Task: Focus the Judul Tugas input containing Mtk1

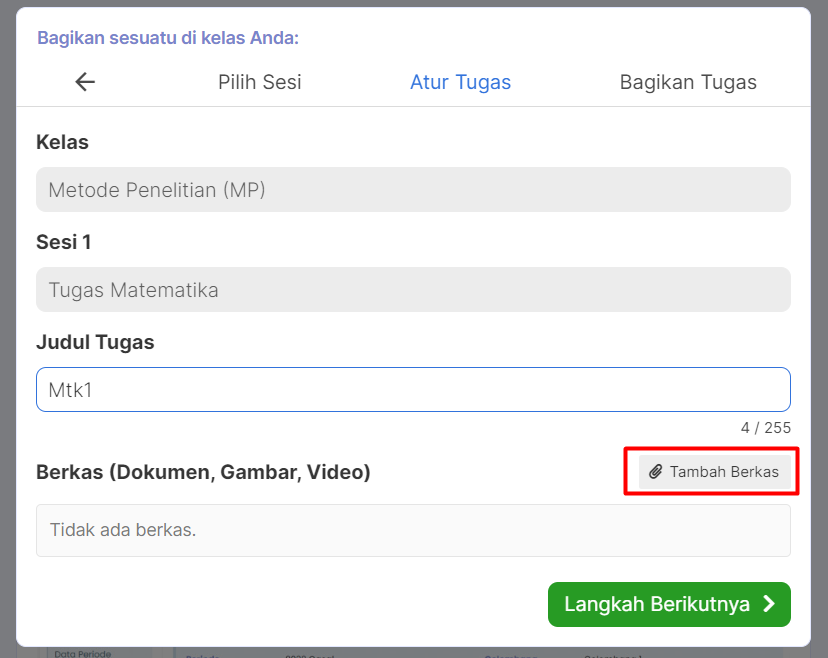Action: [413, 390]
